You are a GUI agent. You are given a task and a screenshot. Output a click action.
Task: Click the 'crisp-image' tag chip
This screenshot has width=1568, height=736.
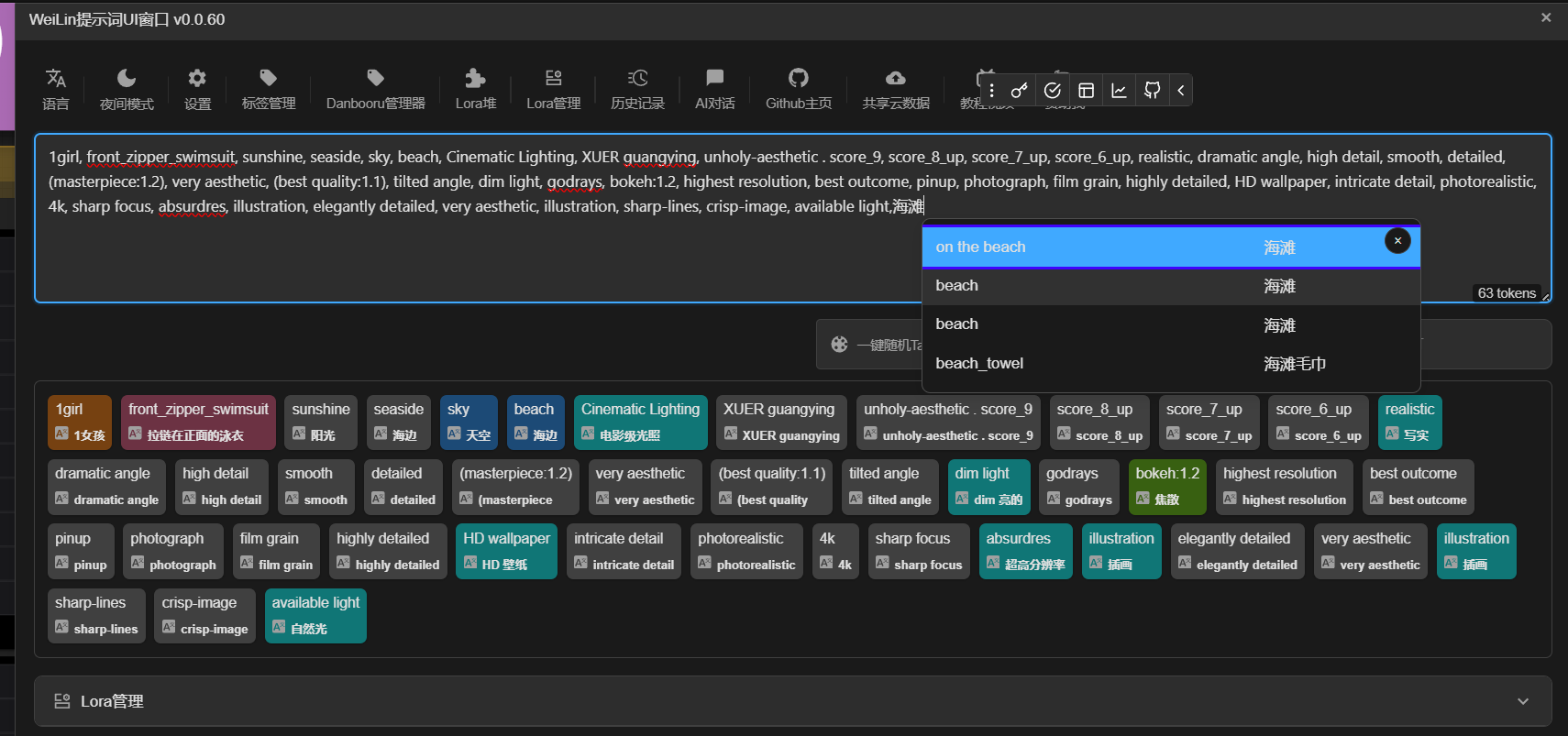point(205,616)
